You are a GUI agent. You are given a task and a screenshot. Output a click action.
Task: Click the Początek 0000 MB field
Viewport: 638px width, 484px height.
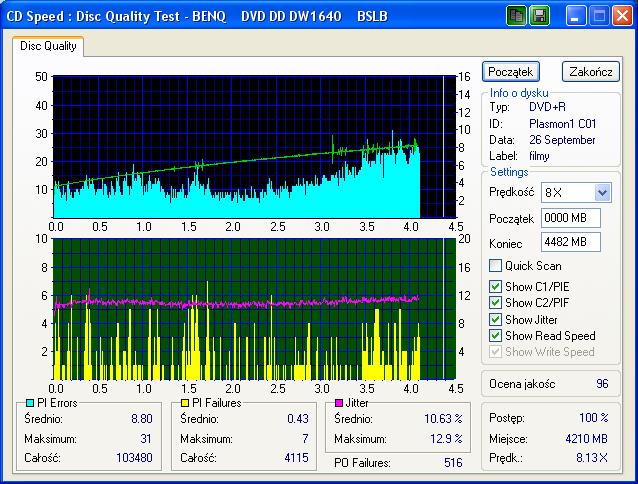tap(570, 218)
